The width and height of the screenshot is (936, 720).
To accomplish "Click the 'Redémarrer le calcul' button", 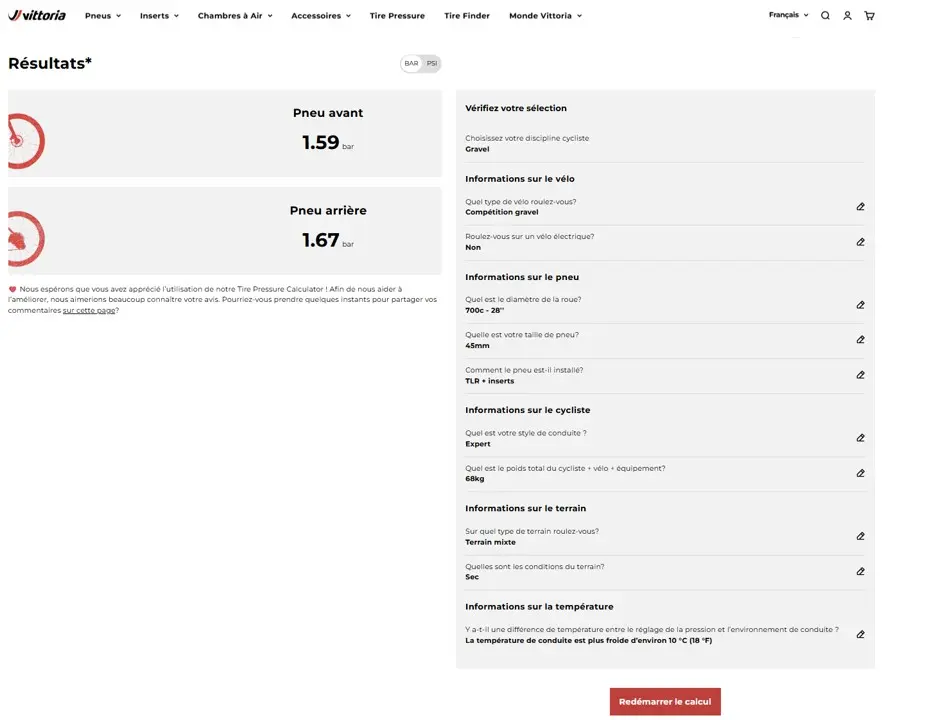I will pos(665,701).
